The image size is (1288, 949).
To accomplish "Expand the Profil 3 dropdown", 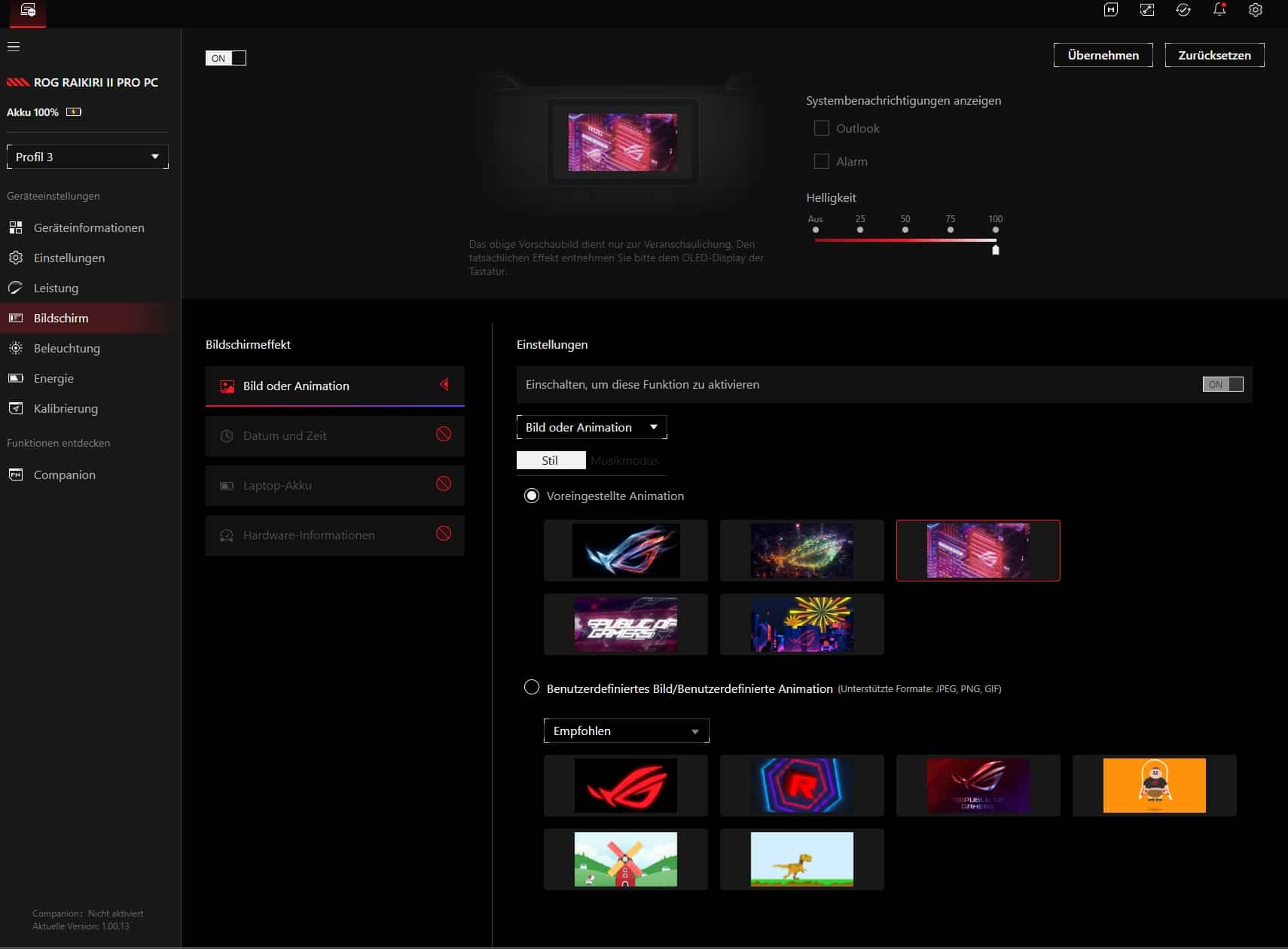I will [87, 157].
